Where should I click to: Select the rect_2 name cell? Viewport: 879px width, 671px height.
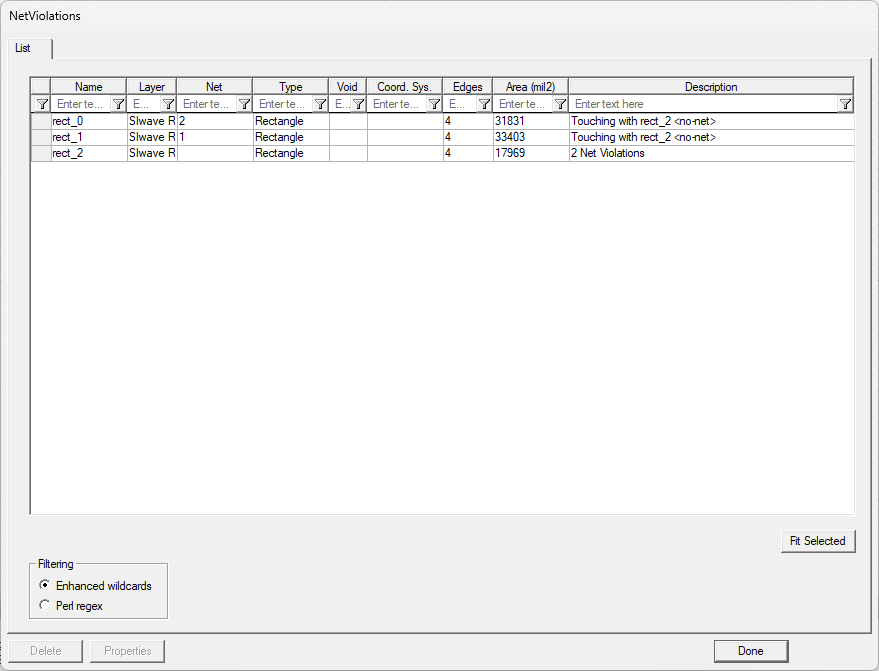(x=89, y=153)
